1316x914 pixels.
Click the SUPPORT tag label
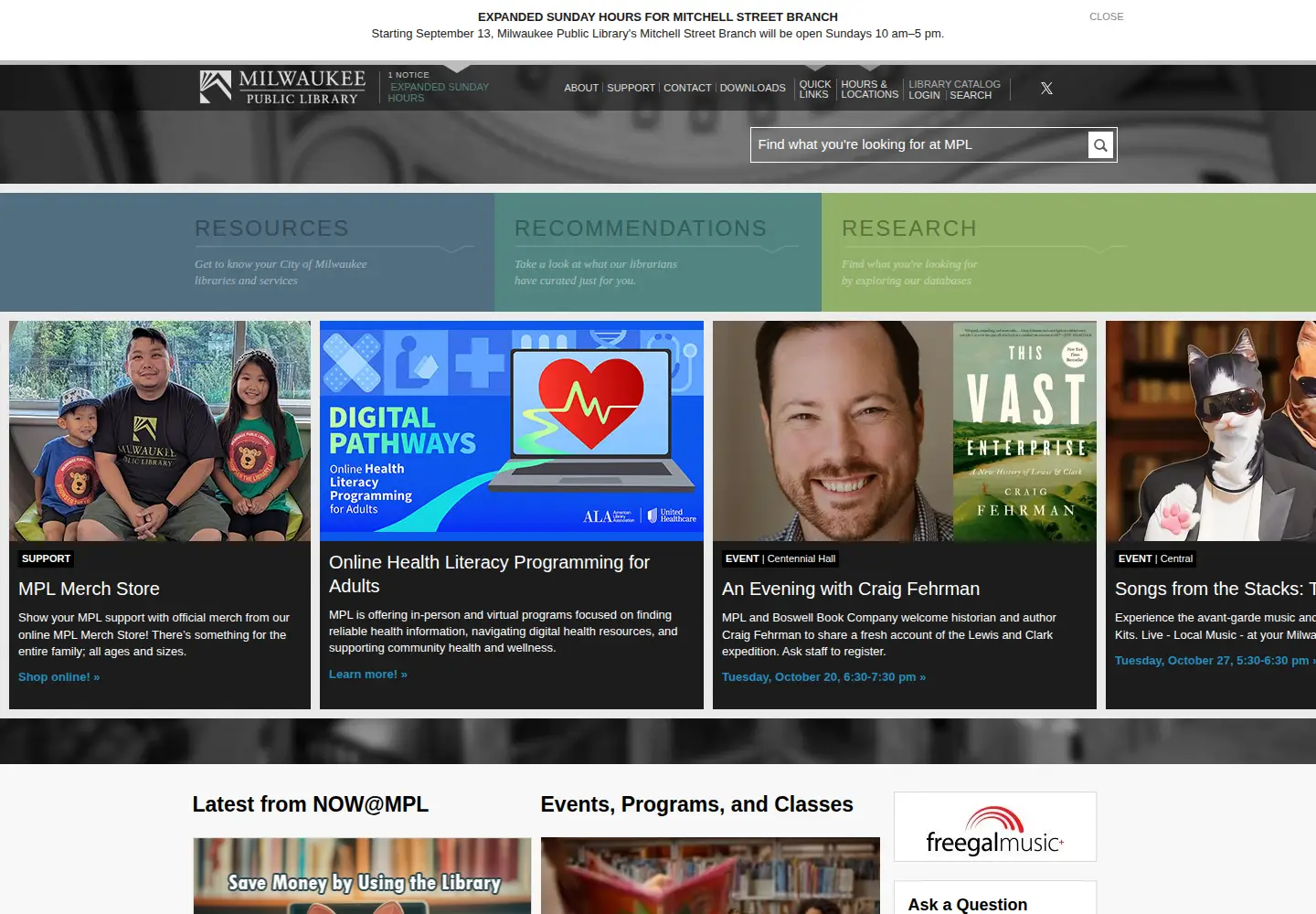pos(46,558)
